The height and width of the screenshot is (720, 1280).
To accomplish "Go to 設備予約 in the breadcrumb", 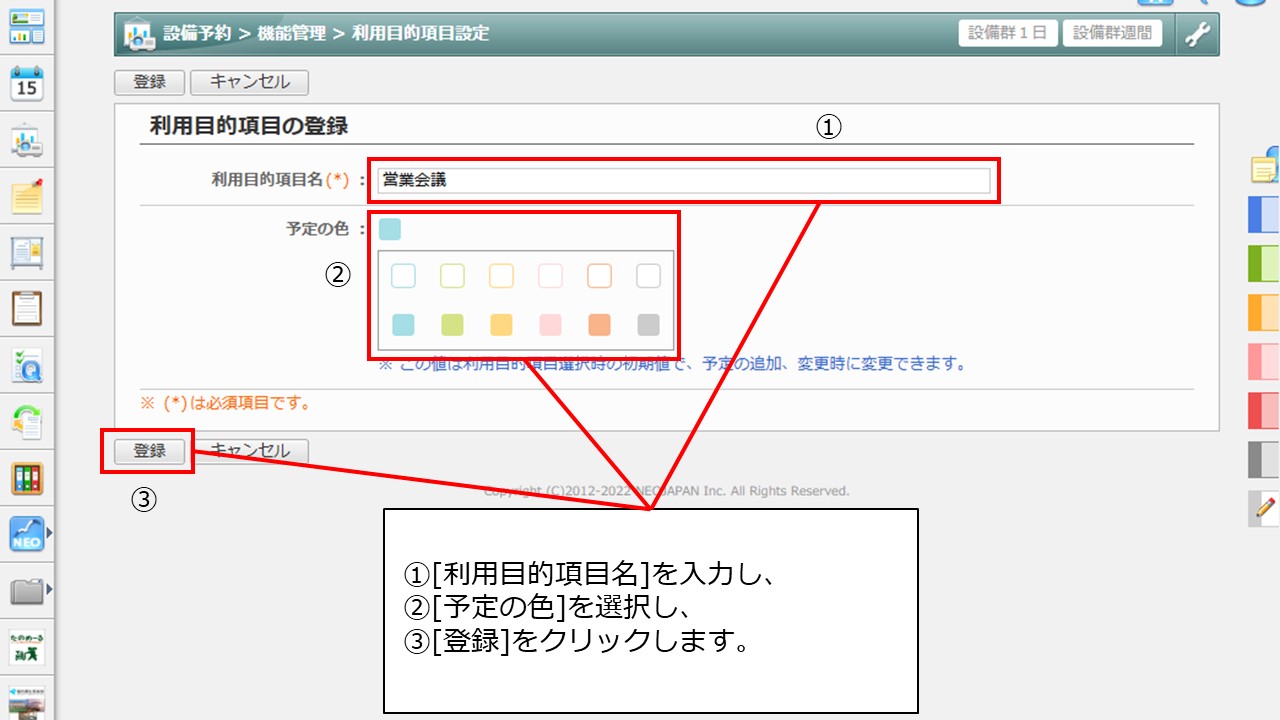I will (197, 34).
